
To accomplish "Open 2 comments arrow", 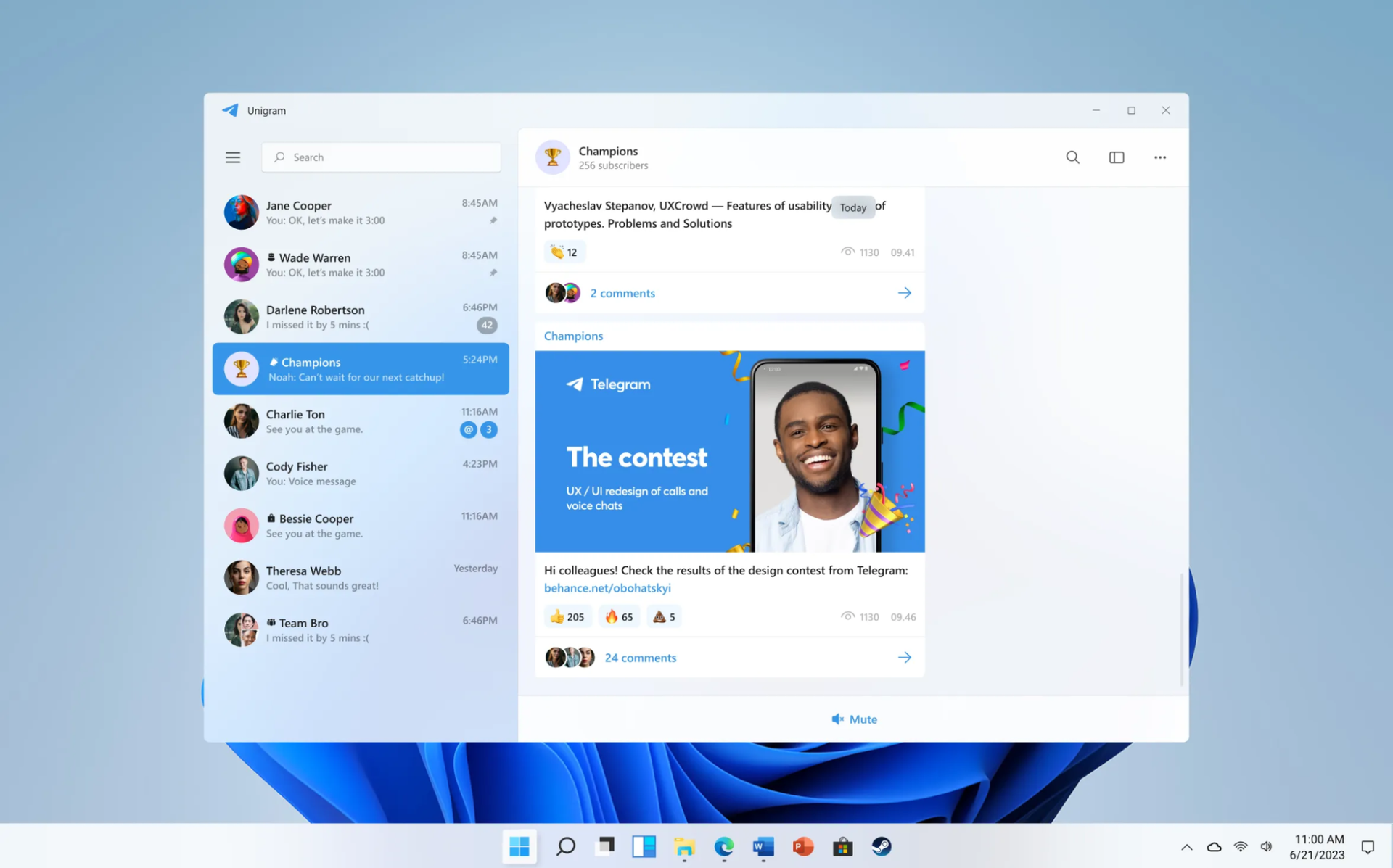I will (904, 293).
